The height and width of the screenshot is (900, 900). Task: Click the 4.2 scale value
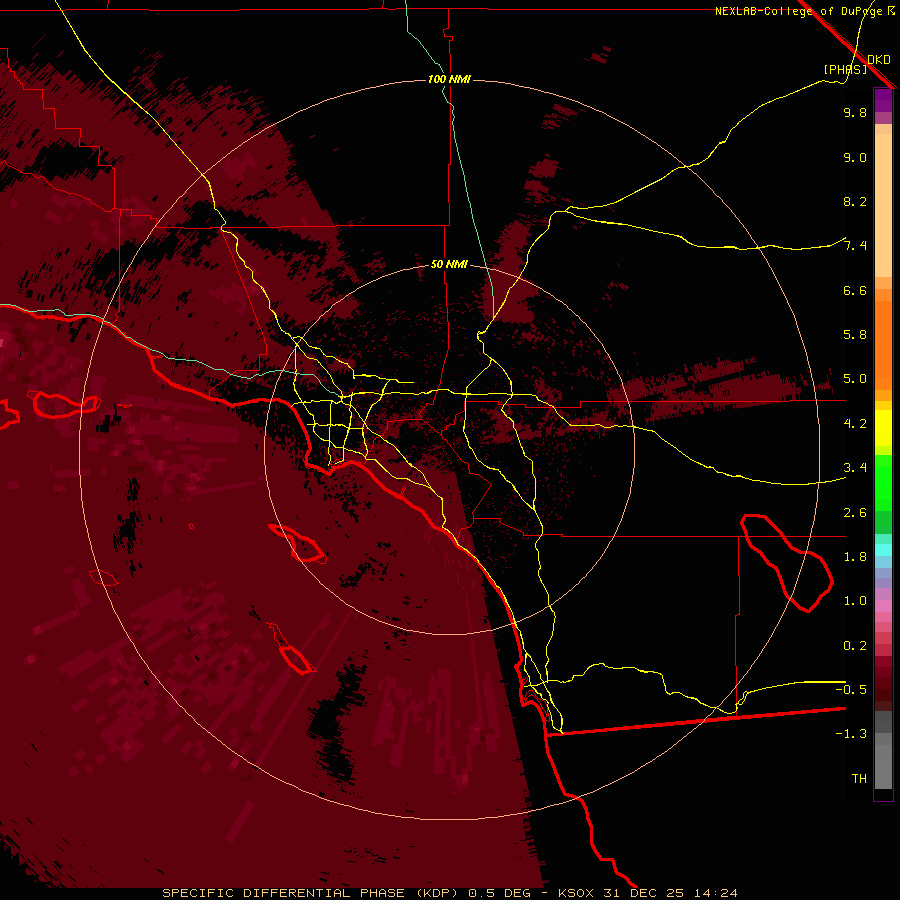click(855, 424)
